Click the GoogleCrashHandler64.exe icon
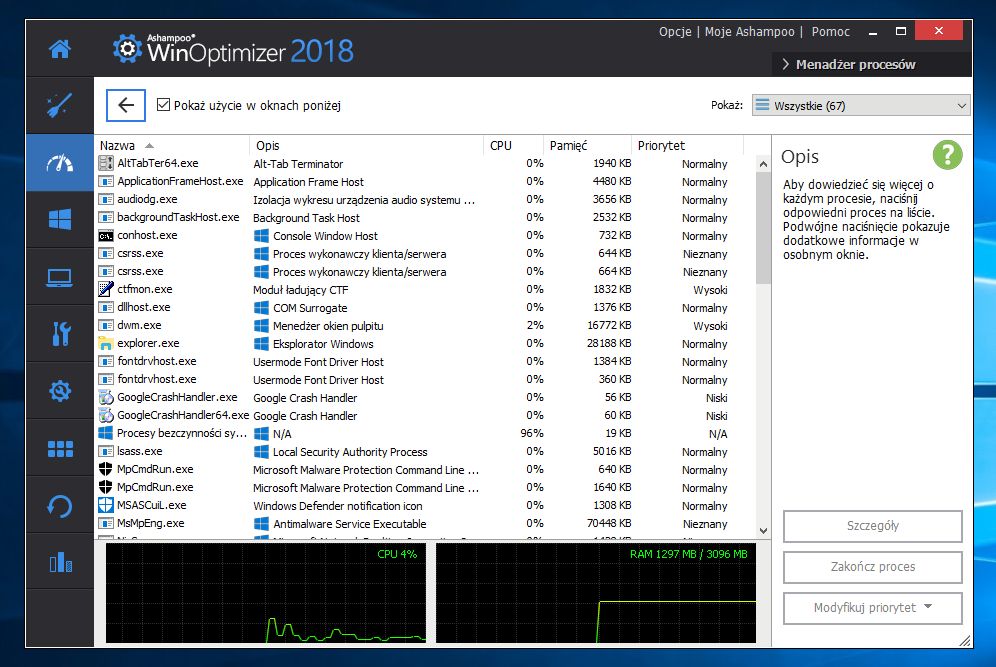The width and height of the screenshot is (996, 667). click(x=105, y=415)
